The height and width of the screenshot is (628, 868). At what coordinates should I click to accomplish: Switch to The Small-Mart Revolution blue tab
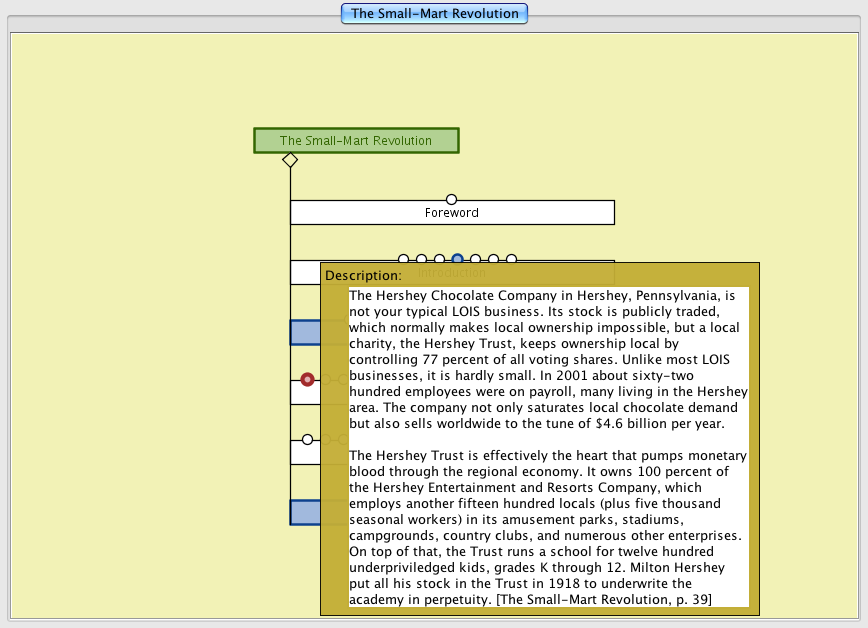click(x=434, y=13)
